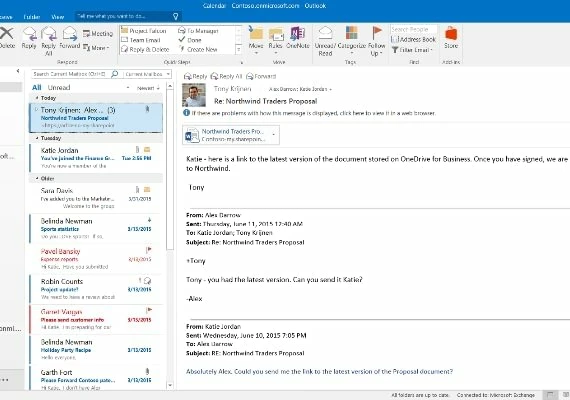Toggle Unread/Read status
Viewport: 570px width, 400px height.
coord(325,41)
